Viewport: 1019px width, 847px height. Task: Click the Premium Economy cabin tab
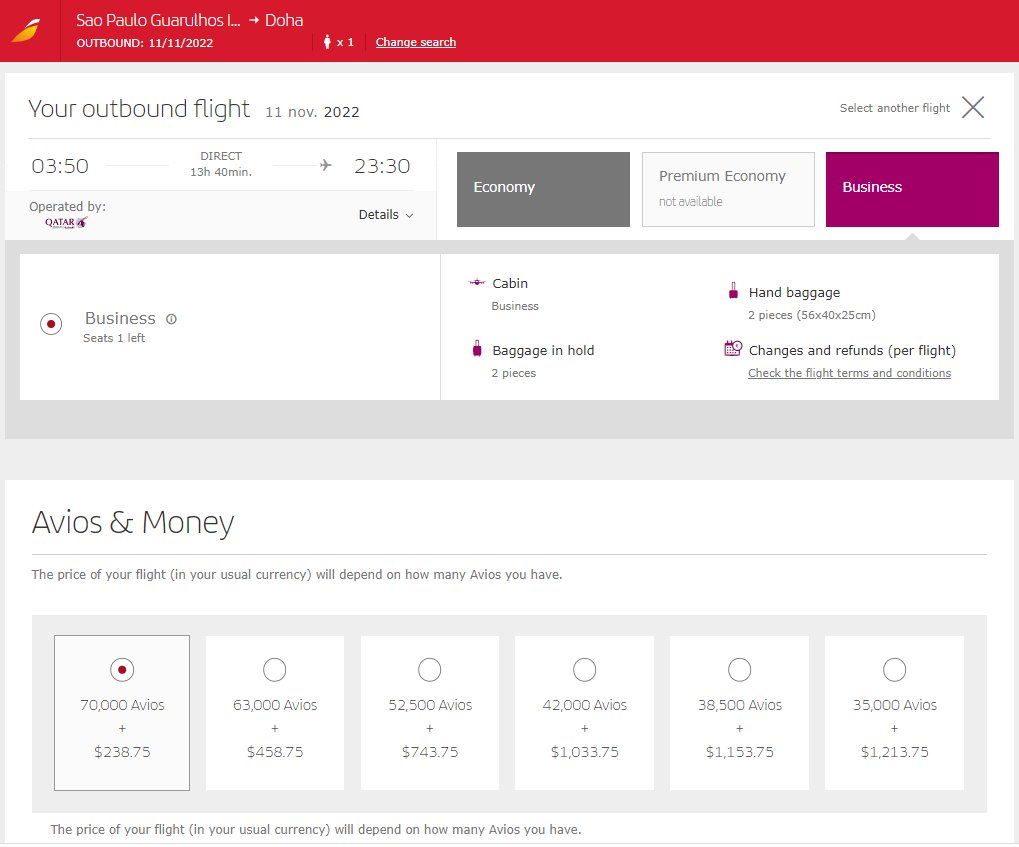[x=728, y=189]
